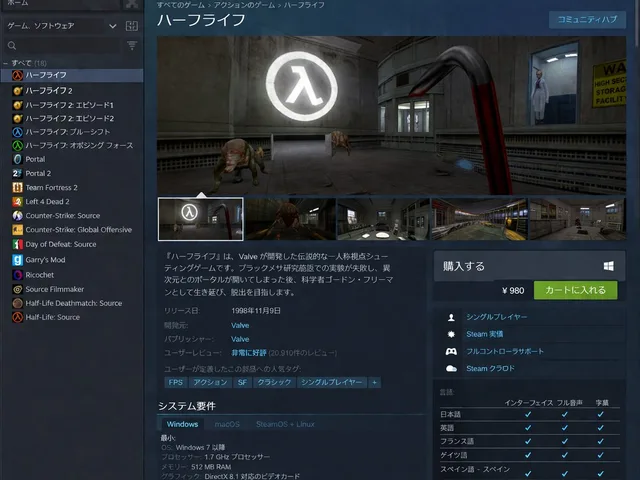Select the second screenshot thumbnail with zombie
640x480 pixels.
click(290, 219)
